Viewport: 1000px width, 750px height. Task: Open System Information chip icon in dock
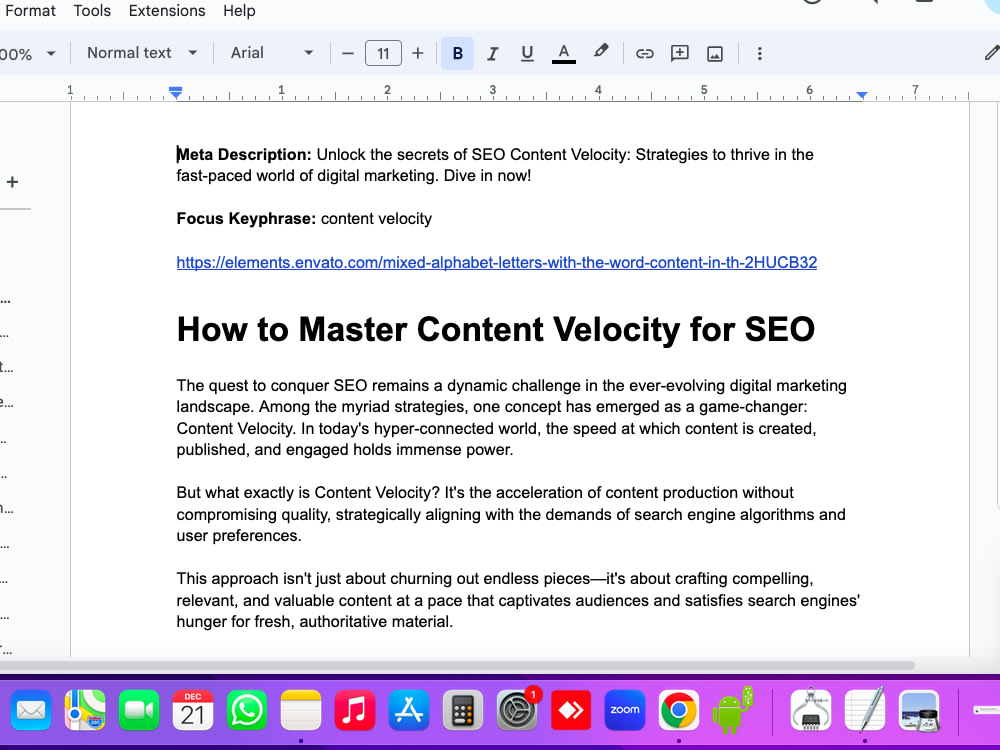(x=811, y=710)
